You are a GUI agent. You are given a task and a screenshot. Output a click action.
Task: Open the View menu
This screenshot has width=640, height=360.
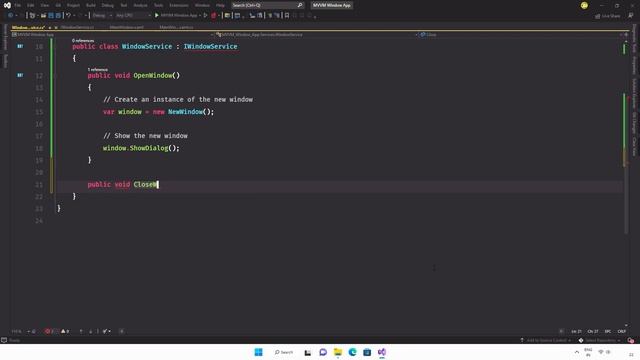44,5
